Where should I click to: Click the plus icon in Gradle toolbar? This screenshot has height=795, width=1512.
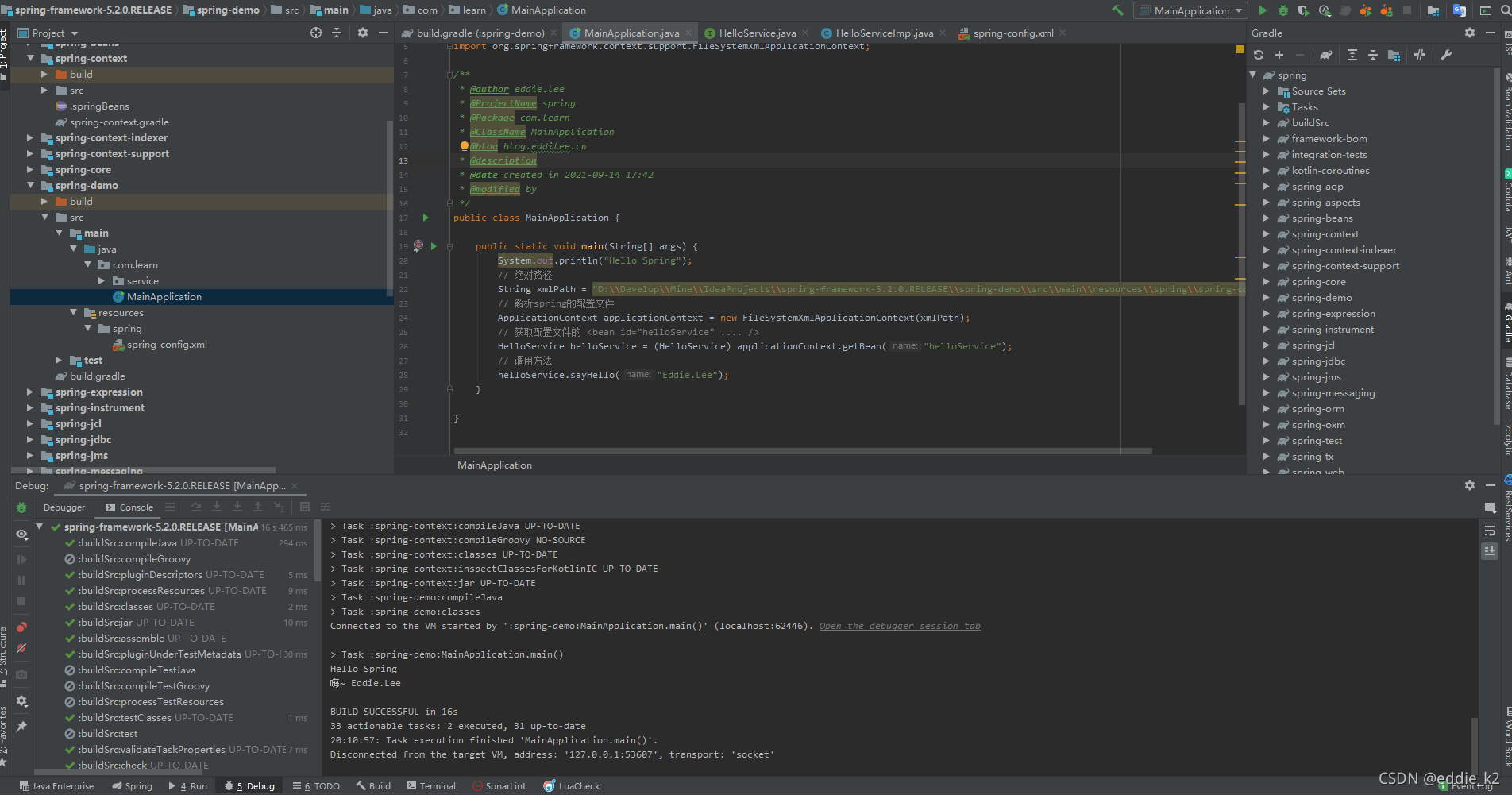pyautogui.click(x=1279, y=55)
